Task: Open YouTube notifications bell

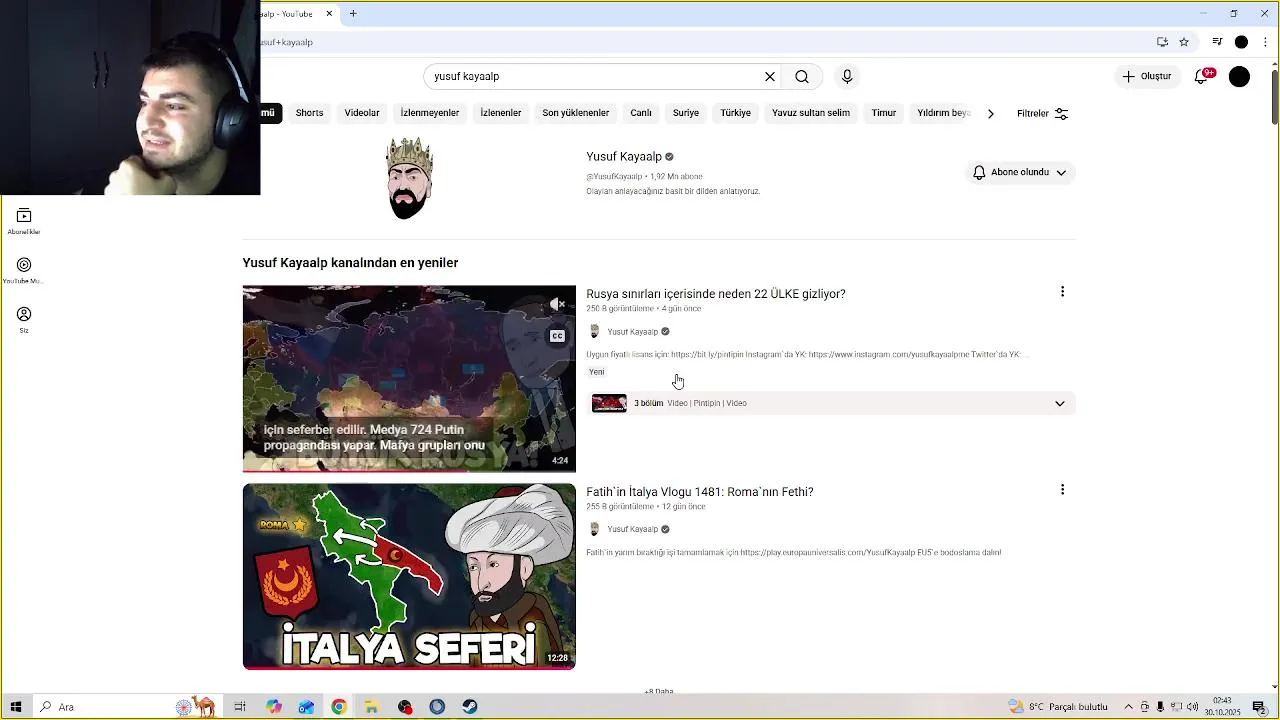Action: (1203, 76)
